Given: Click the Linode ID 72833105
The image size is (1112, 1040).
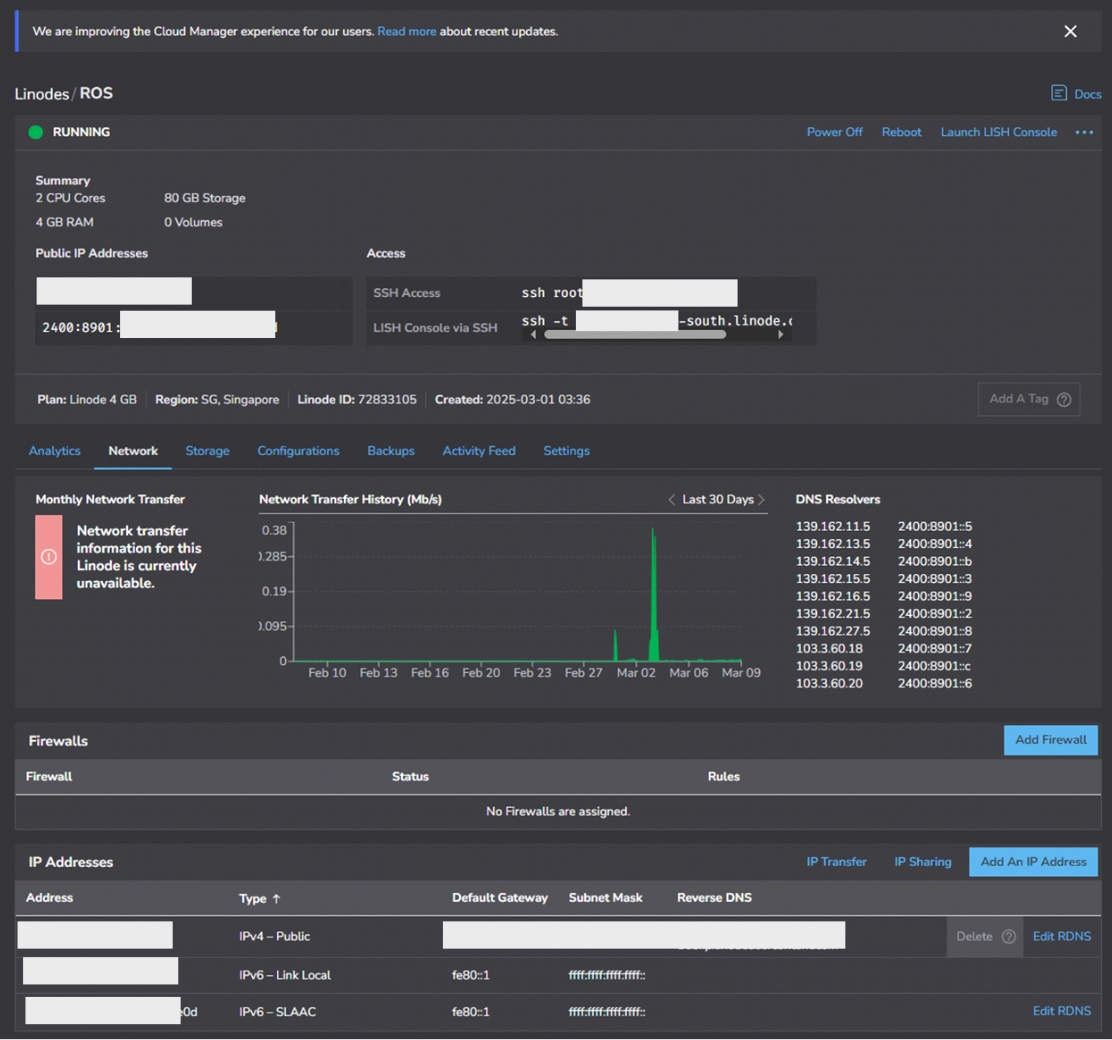Looking at the screenshot, I should pos(357,399).
